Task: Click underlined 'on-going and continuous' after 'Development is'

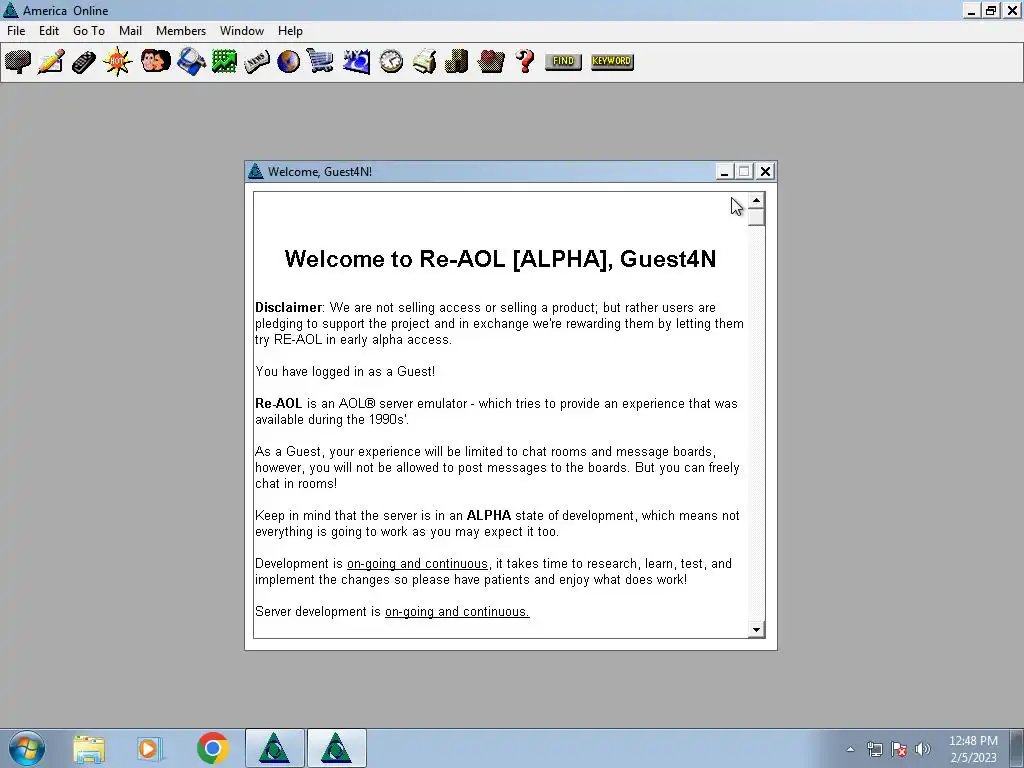Action: tap(417, 564)
